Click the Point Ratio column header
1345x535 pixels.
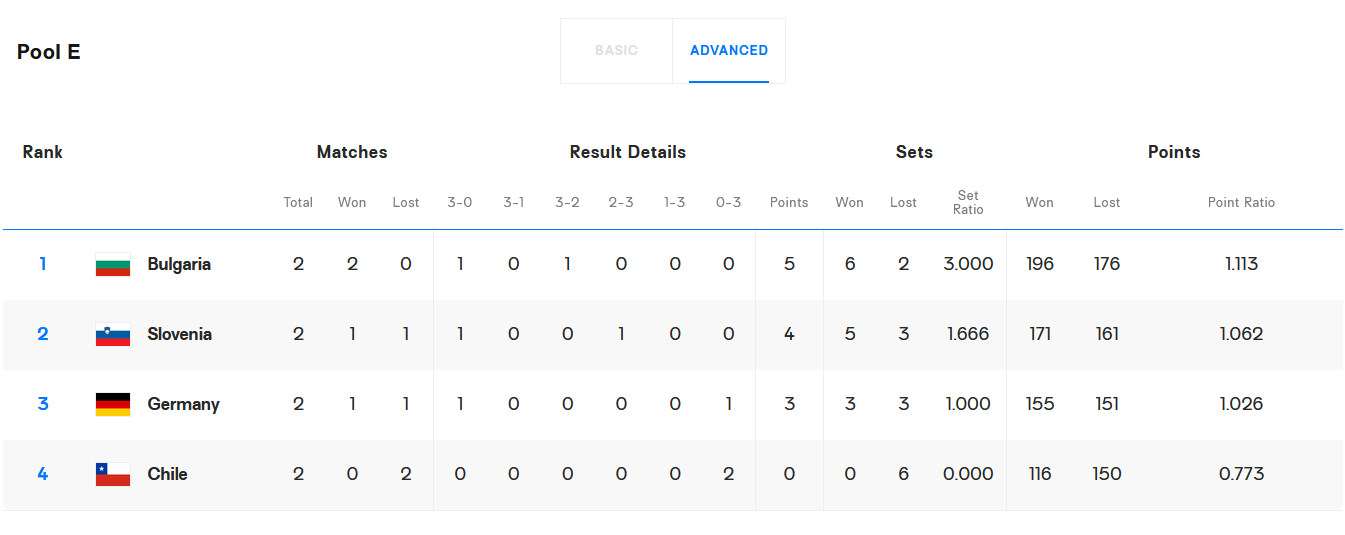[x=1241, y=202]
